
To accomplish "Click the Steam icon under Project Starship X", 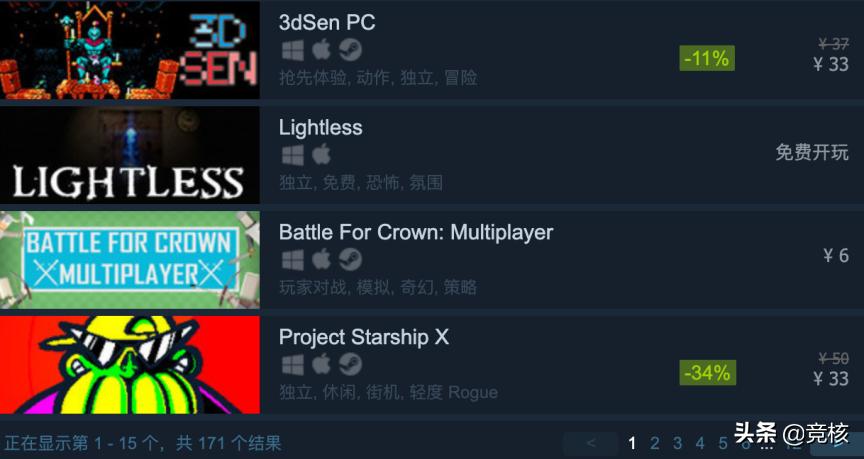I will coord(350,365).
